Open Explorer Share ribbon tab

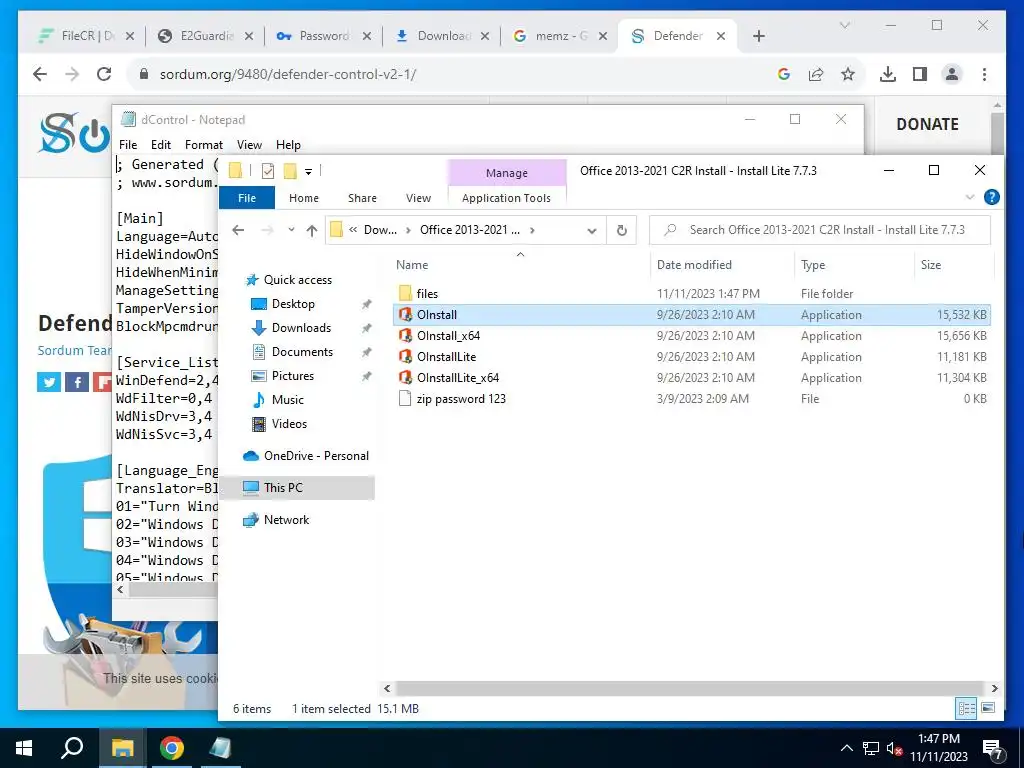[x=362, y=198]
